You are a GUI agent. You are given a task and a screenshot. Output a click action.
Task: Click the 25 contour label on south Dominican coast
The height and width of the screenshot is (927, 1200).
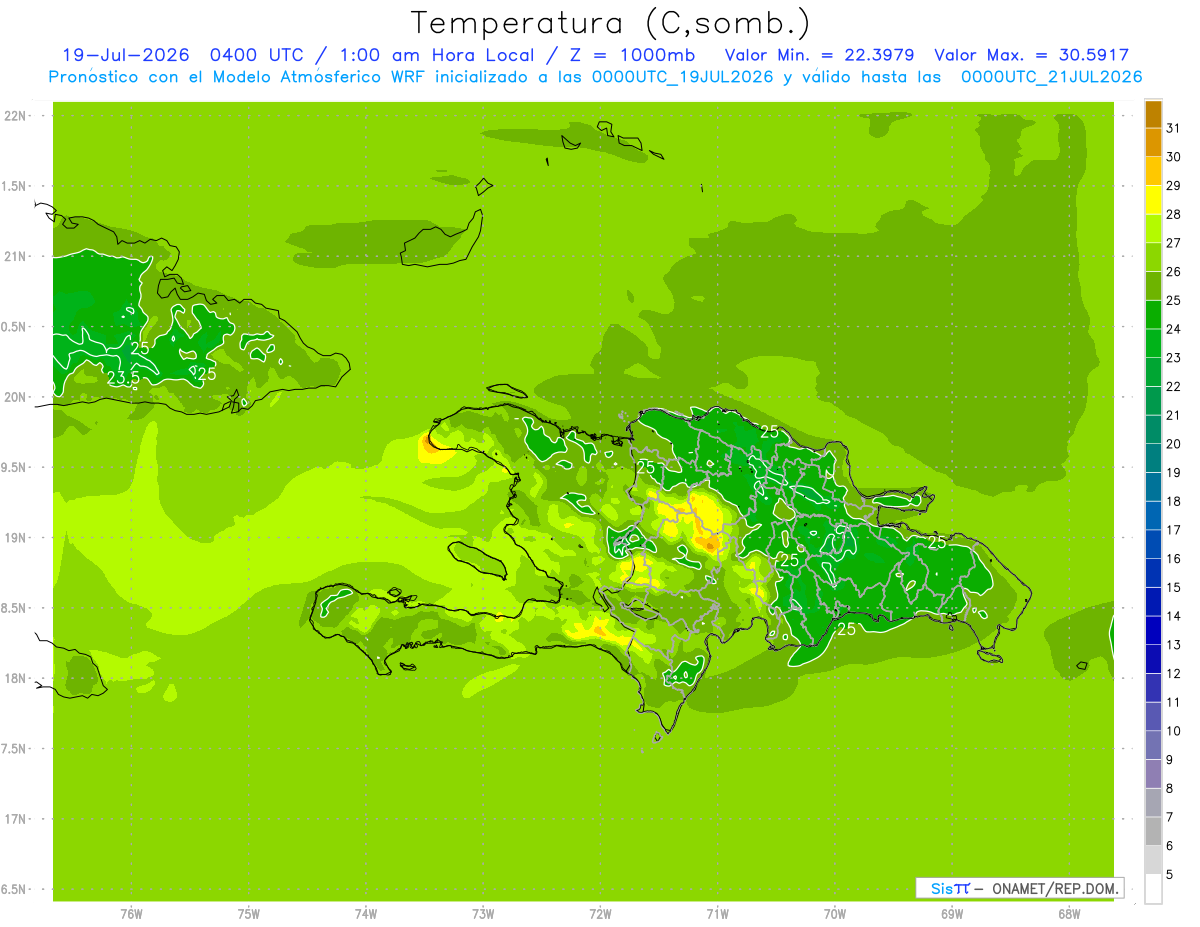[x=846, y=629]
